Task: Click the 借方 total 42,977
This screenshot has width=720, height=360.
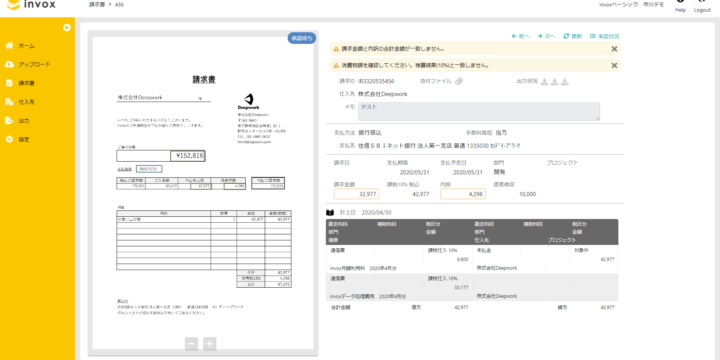Action: (x=461, y=307)
